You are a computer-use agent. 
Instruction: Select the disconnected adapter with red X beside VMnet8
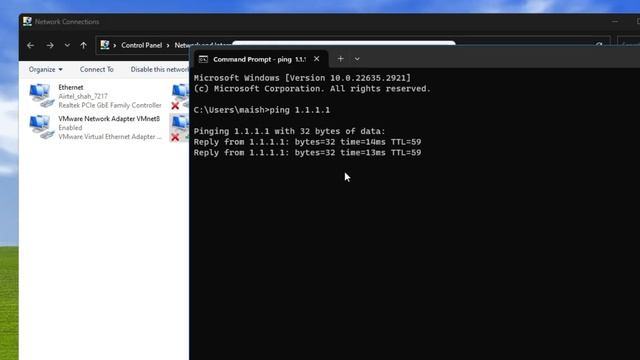pyautogui.click(x=180, y=128)
